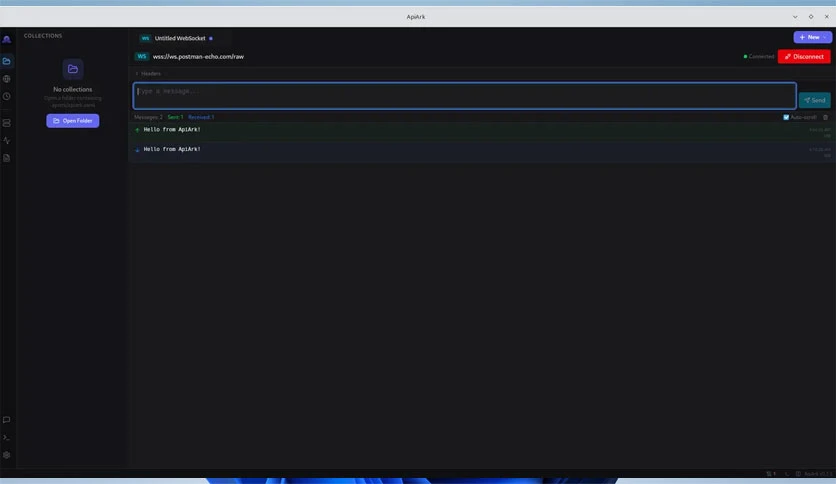The height and width of the screenshot is (484, 836).
Task: Toggle the dark mode moon icon in status bar
Action: click(x=786, y=474)
